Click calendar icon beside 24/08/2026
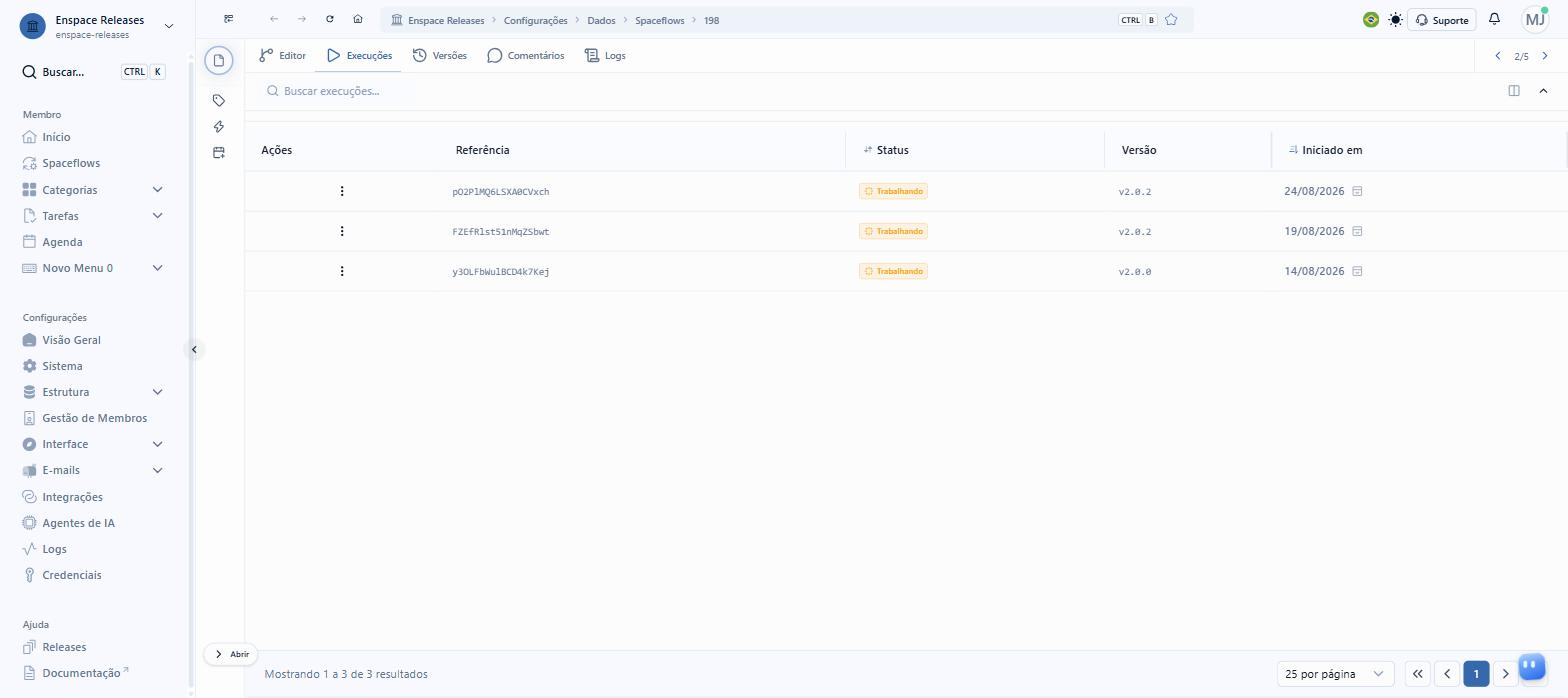 1357,191
